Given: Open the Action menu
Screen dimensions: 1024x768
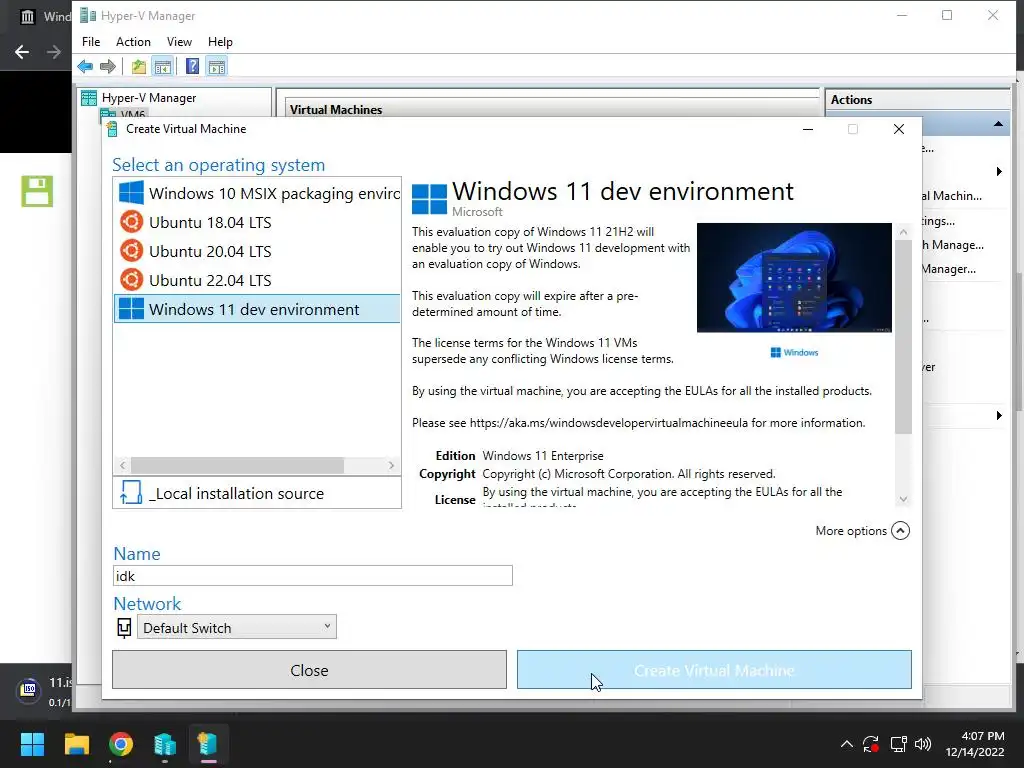Looking at the screenshot, I should click(133, 42).
